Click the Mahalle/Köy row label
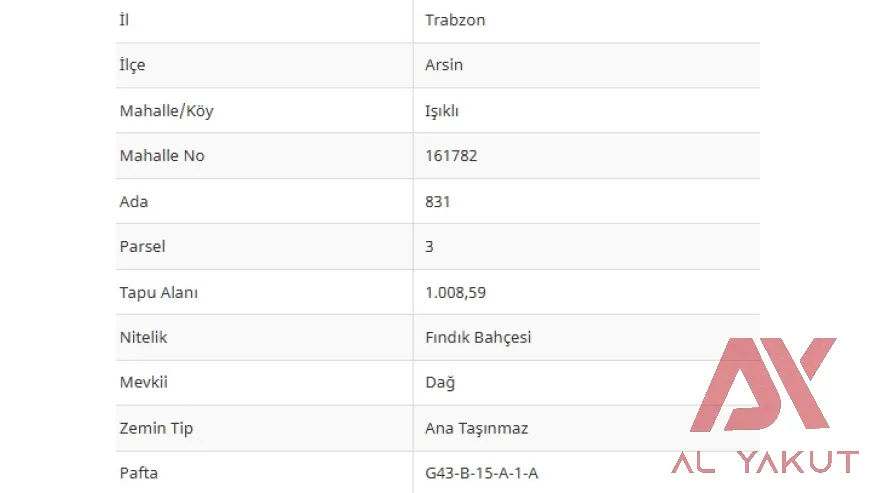 click(166, 111)
